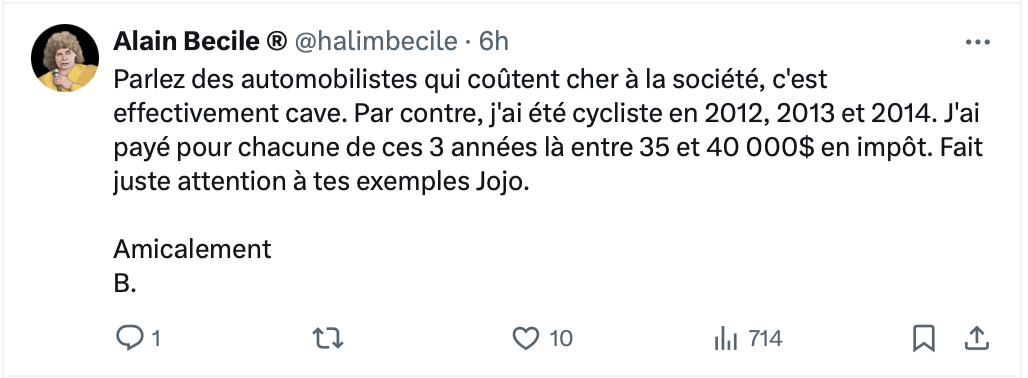Open the three-dot more options menu

(x=977, y=43)
